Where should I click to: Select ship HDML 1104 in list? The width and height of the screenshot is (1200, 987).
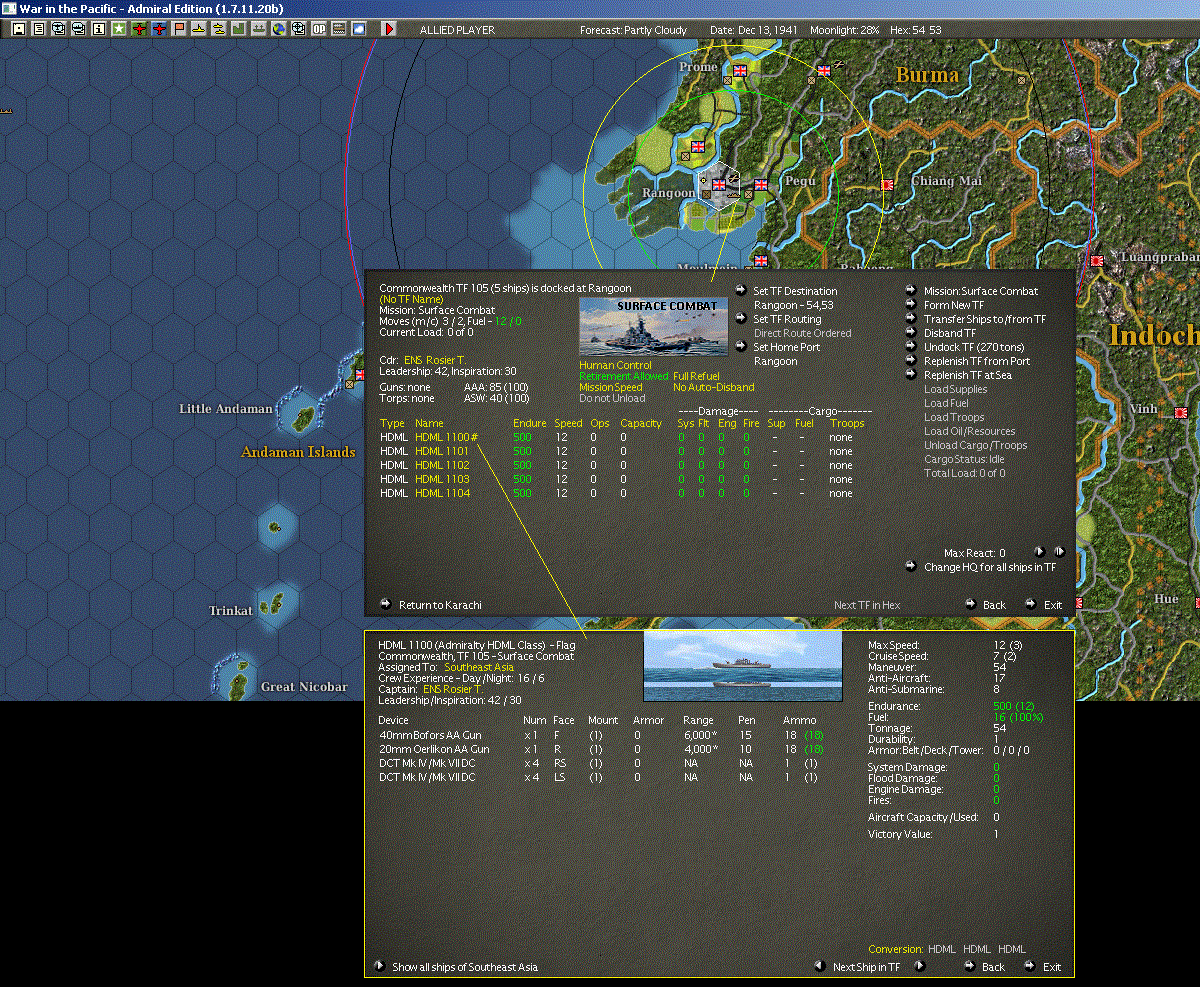[x=441, y=493]
